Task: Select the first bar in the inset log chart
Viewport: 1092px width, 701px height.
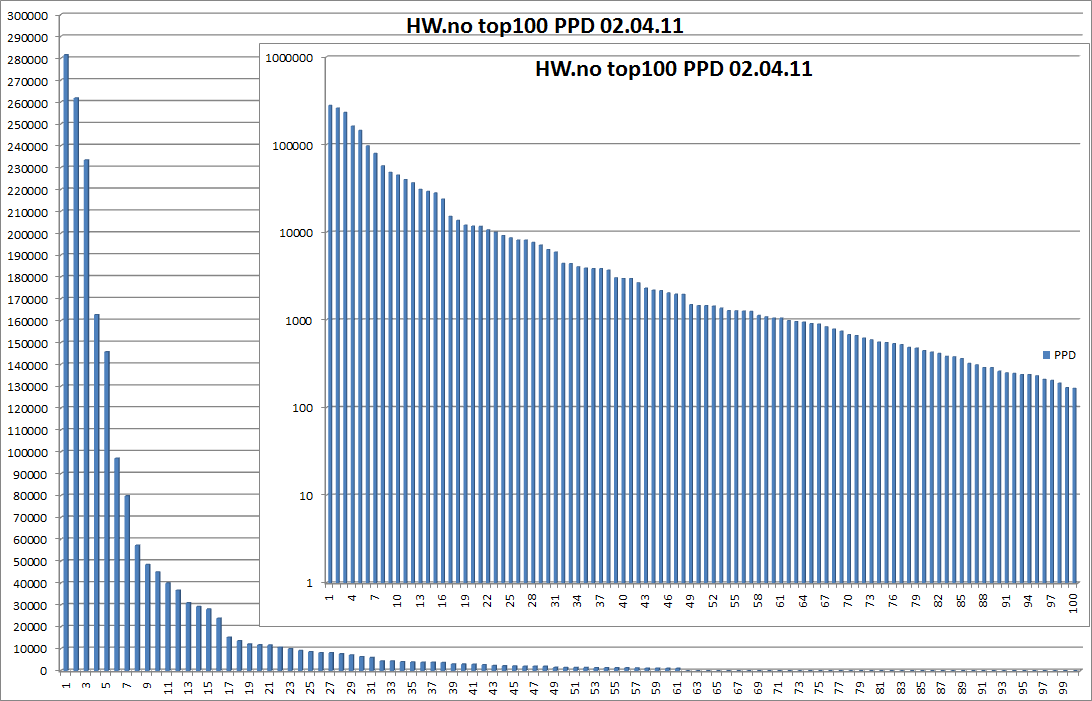Action: click(330, 344)
